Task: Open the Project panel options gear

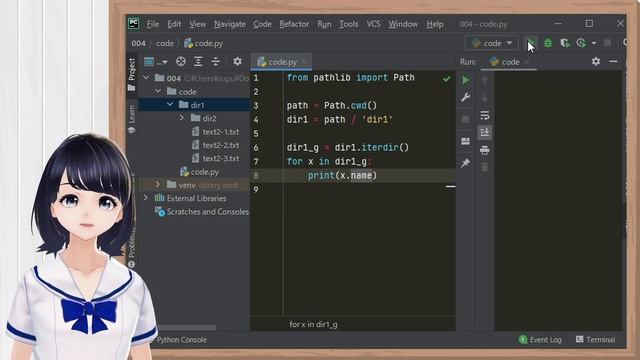Action: pos(237,62)
